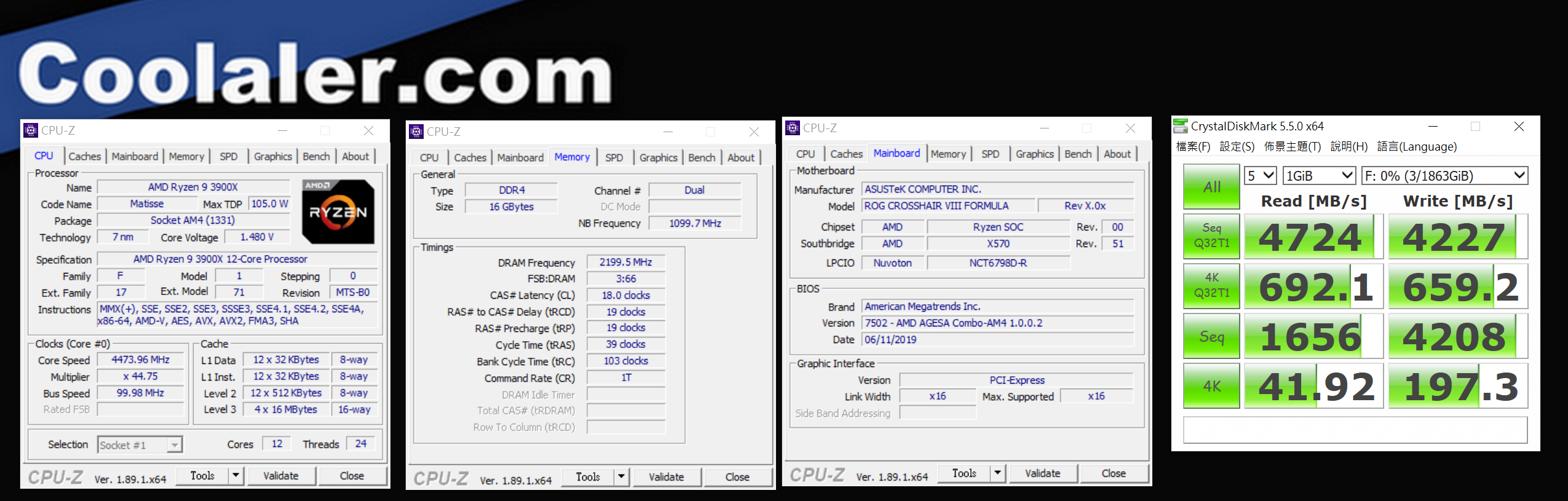Run all benchmarks with the All button
Viewport: 1568px width, 501px height.
click(x=1212, y=187)
